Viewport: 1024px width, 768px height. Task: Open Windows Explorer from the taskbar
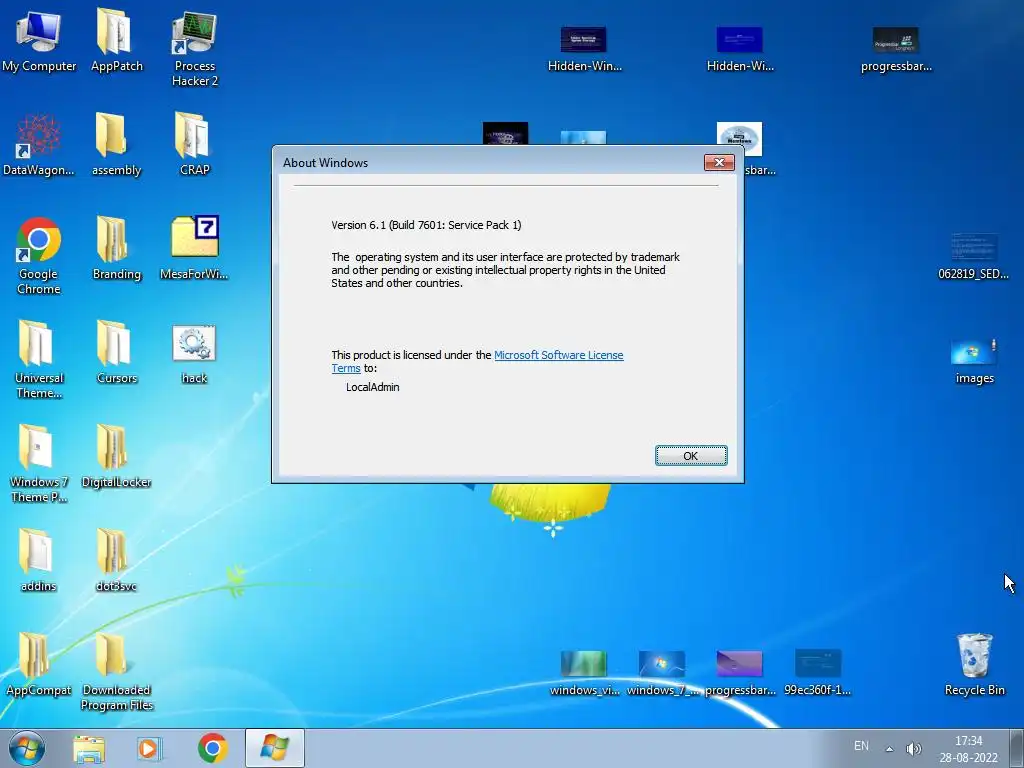(x=89, y=748)
